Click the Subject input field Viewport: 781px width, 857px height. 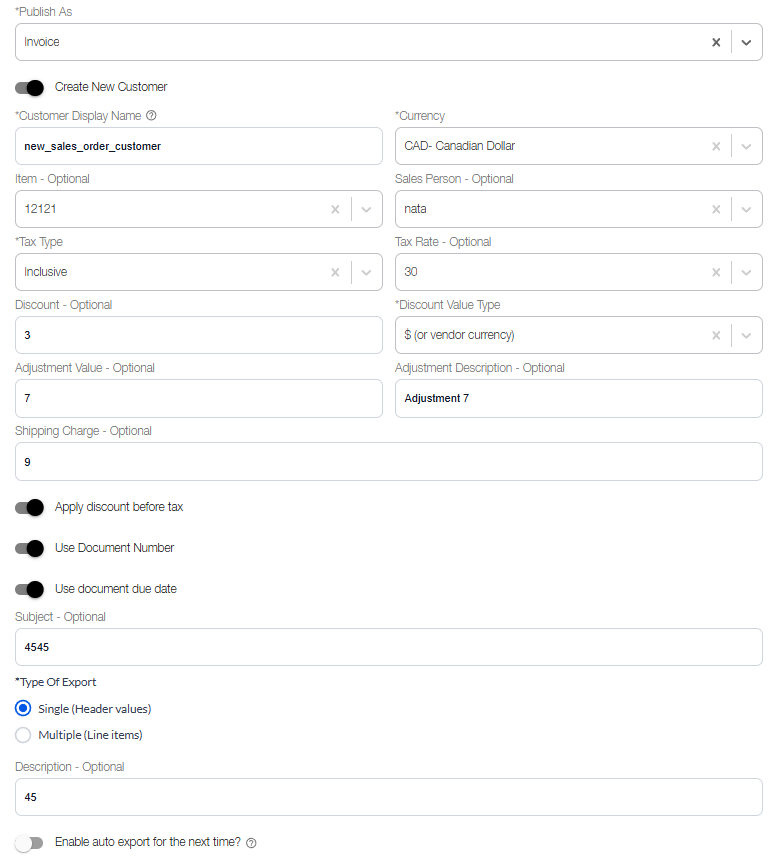tap(388, 647)
